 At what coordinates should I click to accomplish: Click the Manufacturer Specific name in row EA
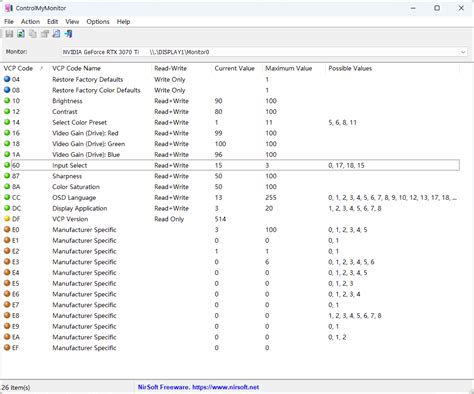tap(84, 337)
